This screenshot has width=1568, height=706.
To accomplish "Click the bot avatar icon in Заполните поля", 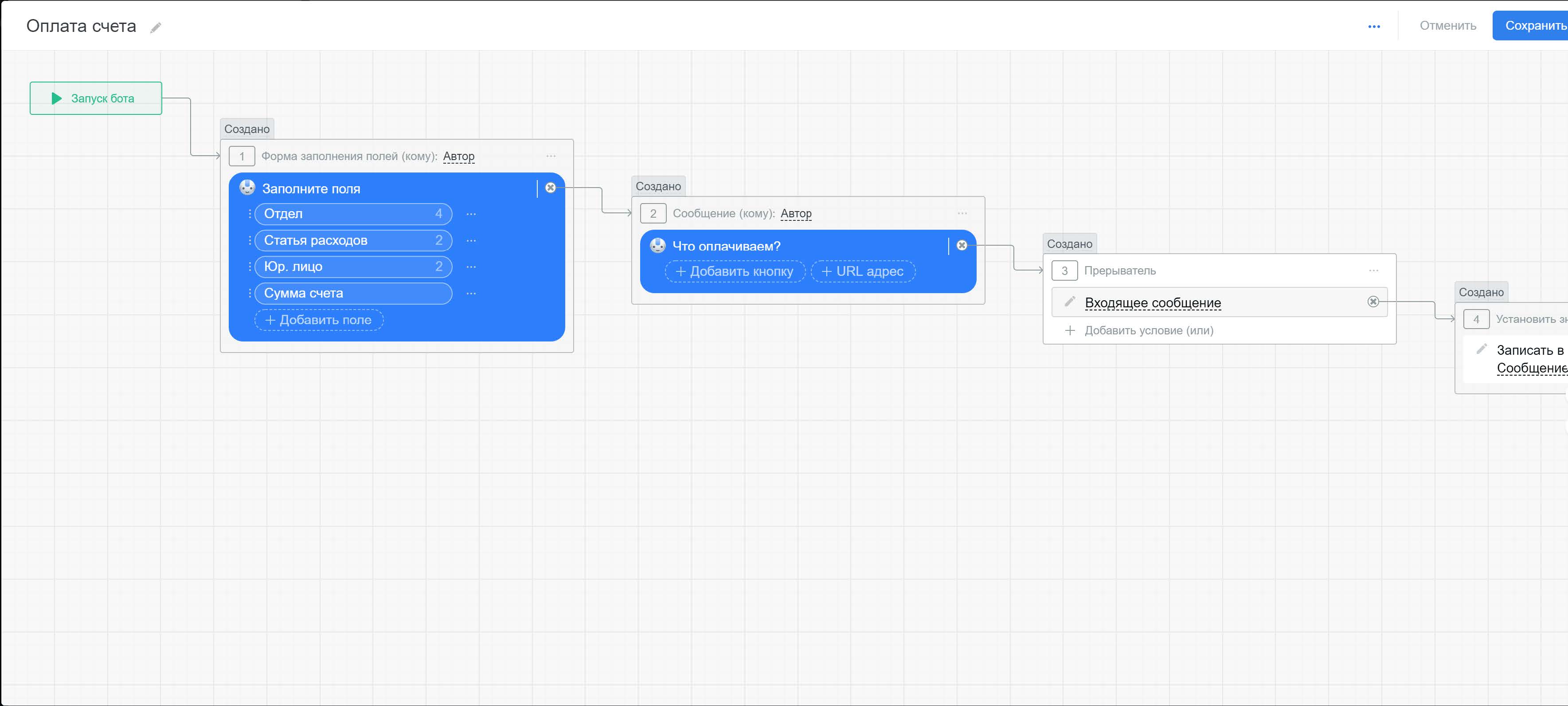I will 247,188.
